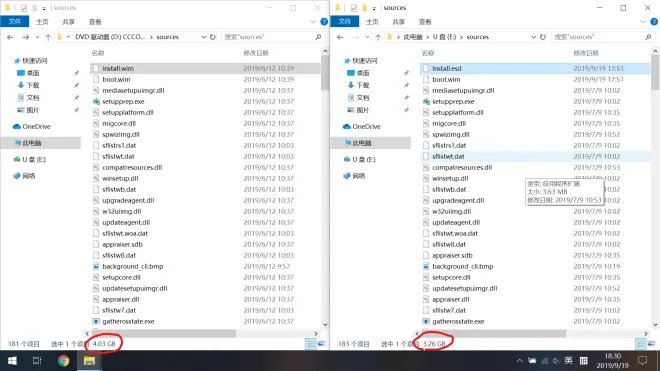The width and height of the screenshot is (660, 371).
Task: Click the help icon in left window ribbon
Action: coord(324,21)
